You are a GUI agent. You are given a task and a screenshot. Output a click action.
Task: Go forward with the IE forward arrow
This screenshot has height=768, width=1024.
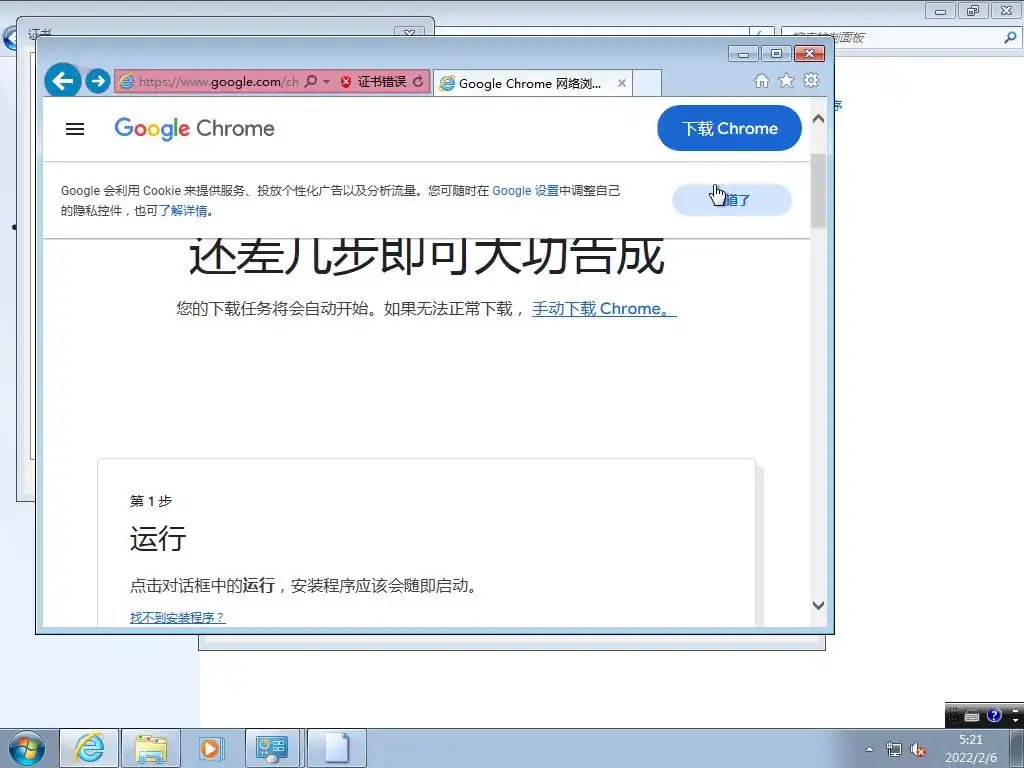(x=98, y=81)
